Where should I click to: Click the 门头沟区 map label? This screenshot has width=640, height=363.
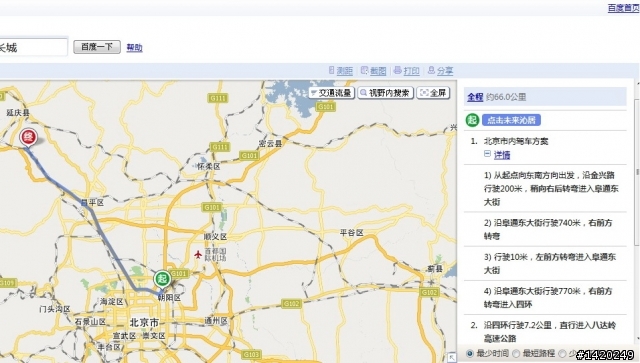[55, 309]
